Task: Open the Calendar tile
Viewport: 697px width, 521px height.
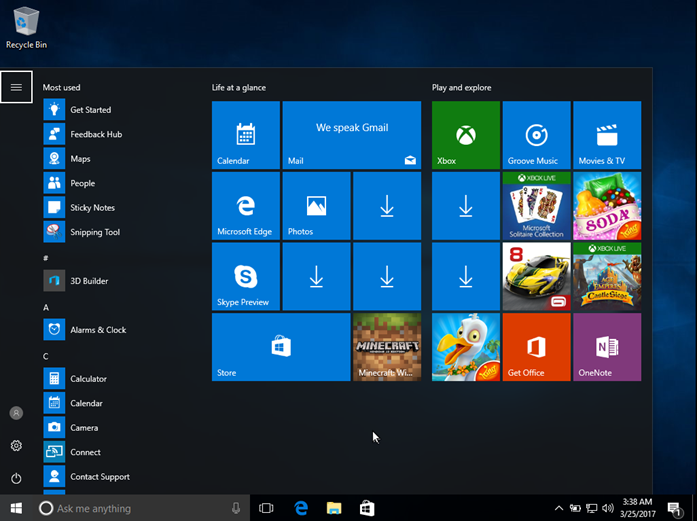Action: click(246, 135)
